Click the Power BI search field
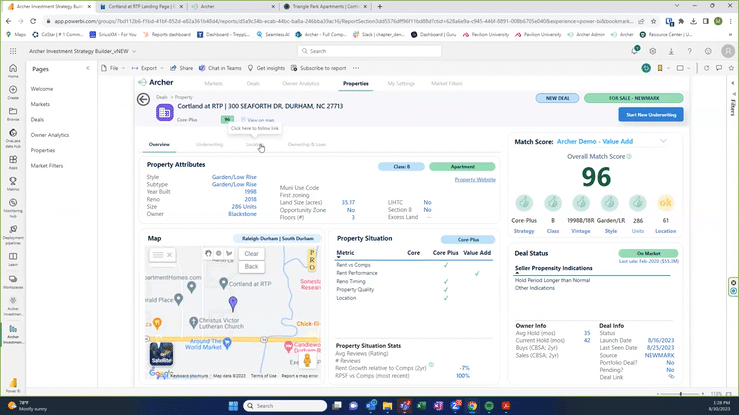This screenshot has width=739, height=415. [x=370, y=51]
